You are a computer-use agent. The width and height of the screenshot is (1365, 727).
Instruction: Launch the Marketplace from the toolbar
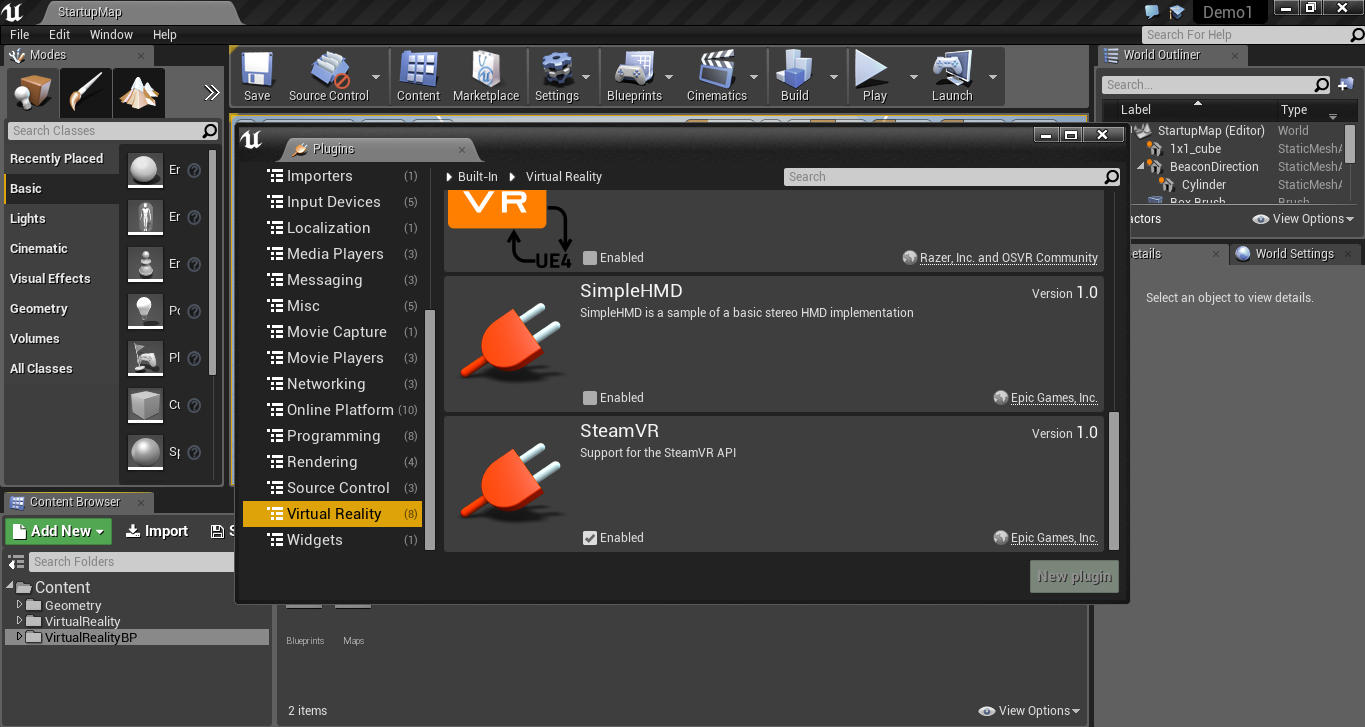[486, 76]
